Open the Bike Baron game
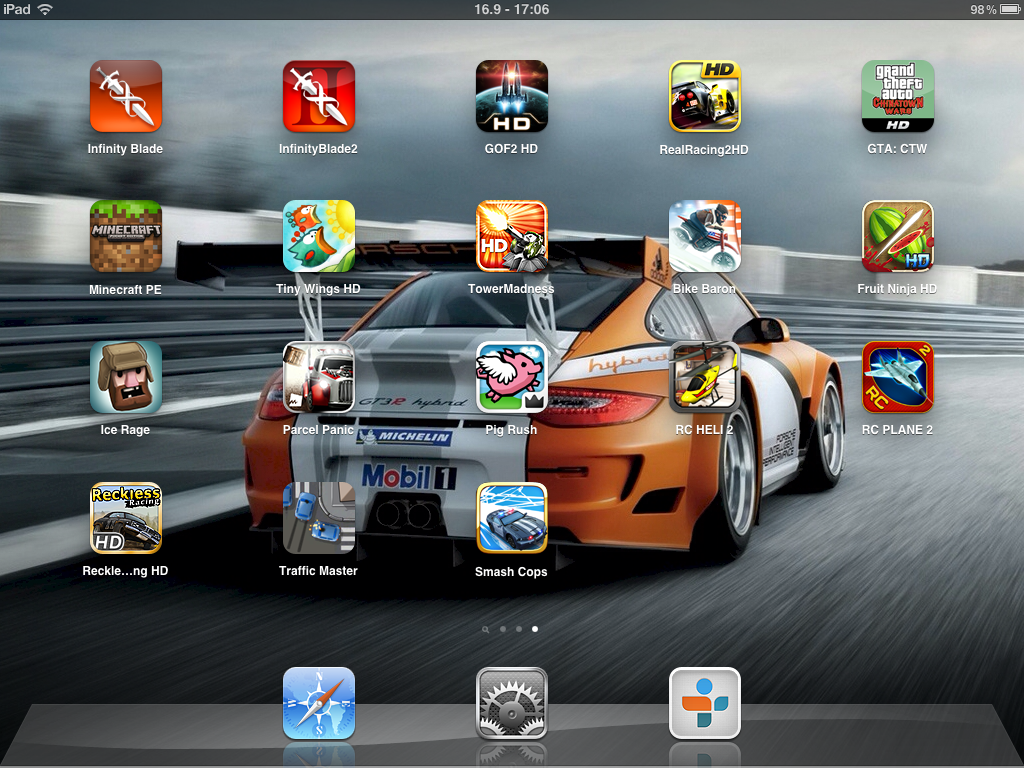Image resolution: width=1024 pixels, height=768 pixels. [x=705, y=236]
